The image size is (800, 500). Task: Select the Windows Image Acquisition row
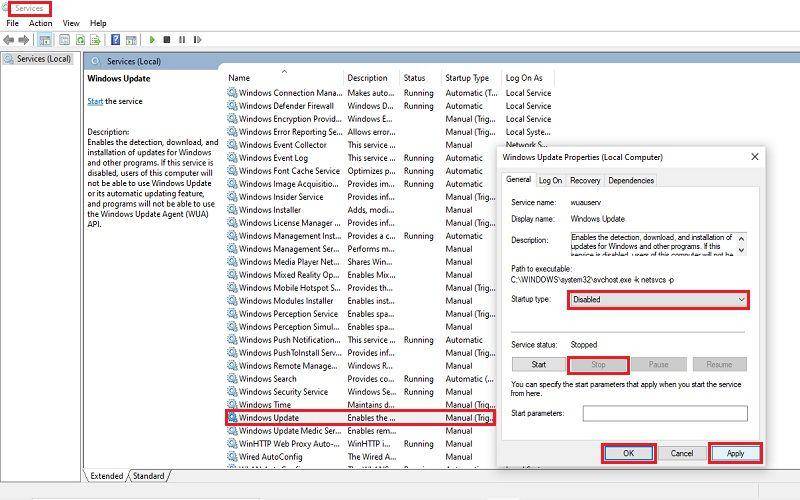click(360, 184)
